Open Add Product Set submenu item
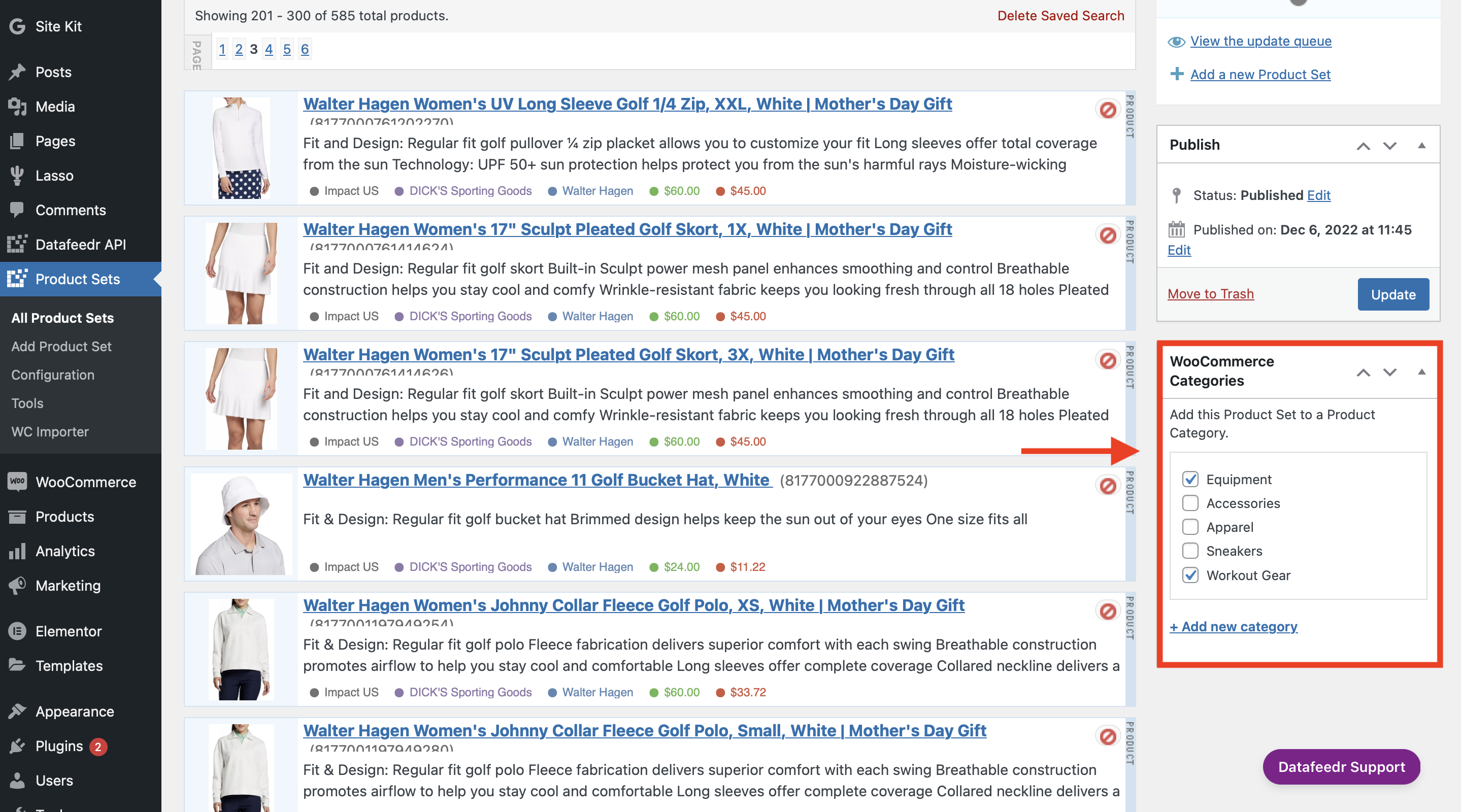The width and height of the screenshot is (1461, 812). tap(61, 346)
